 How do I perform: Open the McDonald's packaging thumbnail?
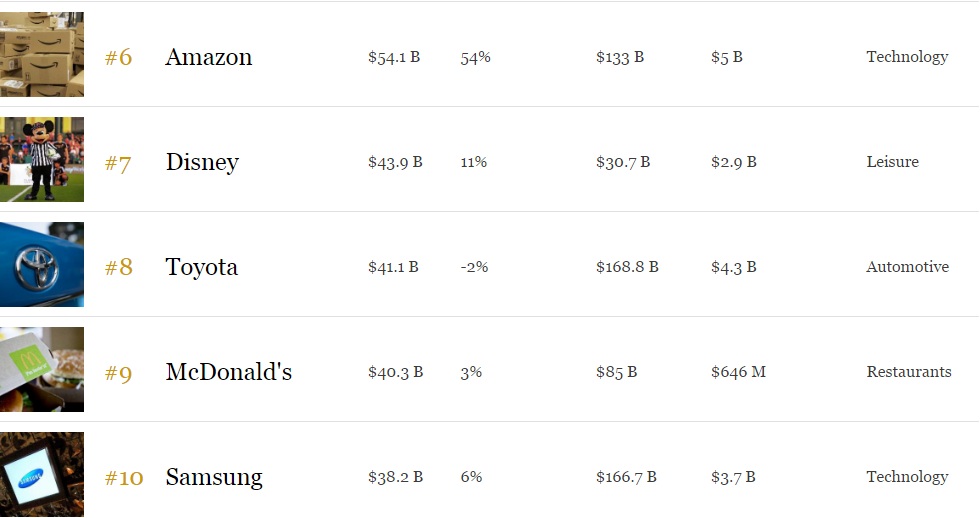42,369
